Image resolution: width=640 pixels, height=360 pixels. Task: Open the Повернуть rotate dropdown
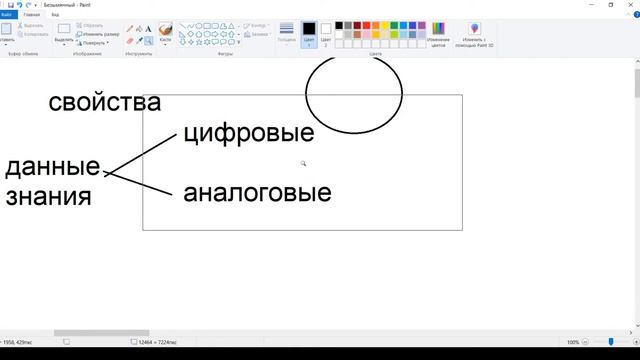93,43
